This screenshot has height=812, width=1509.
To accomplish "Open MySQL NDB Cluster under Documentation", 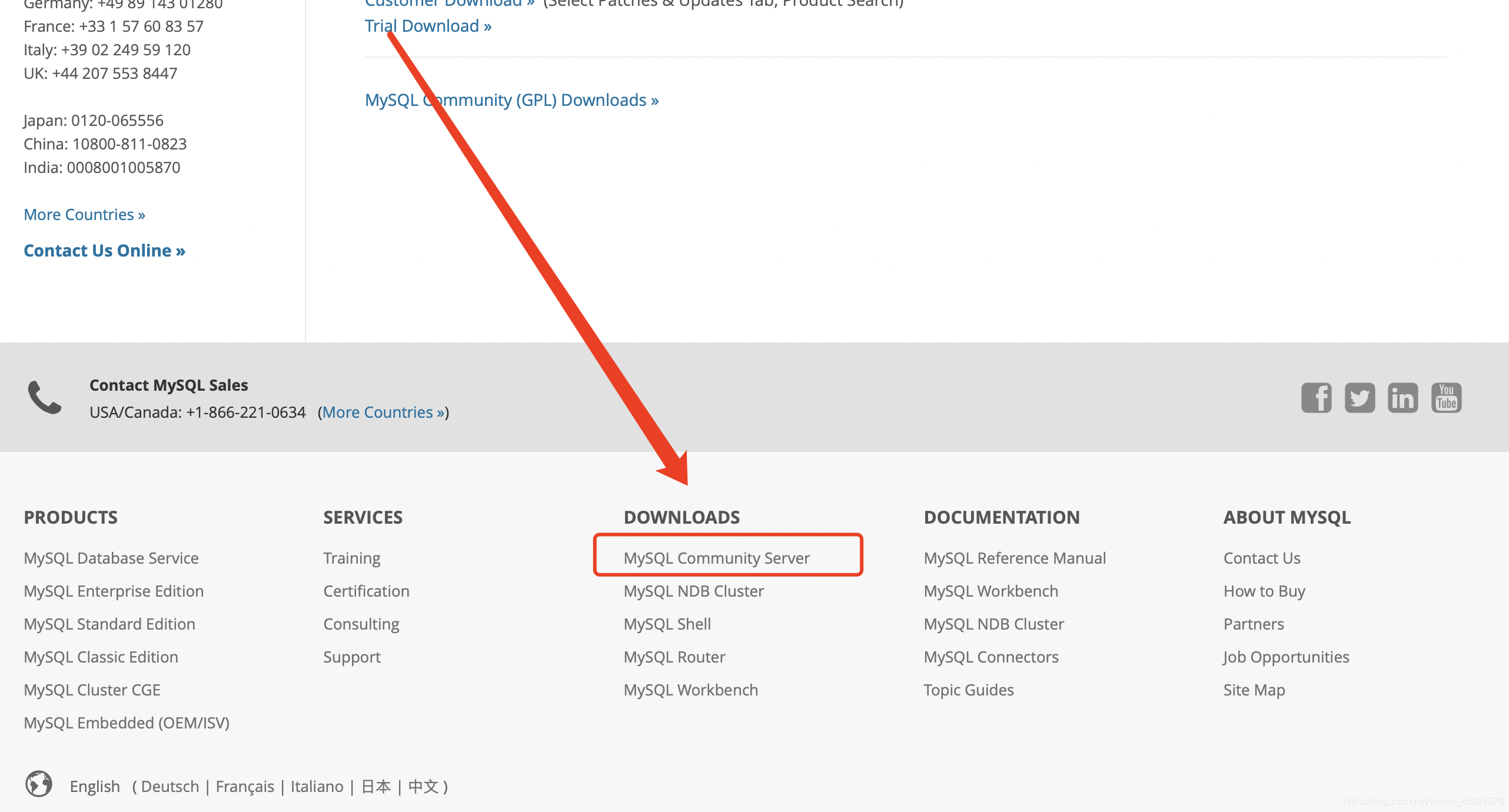I will pos(993,624).
